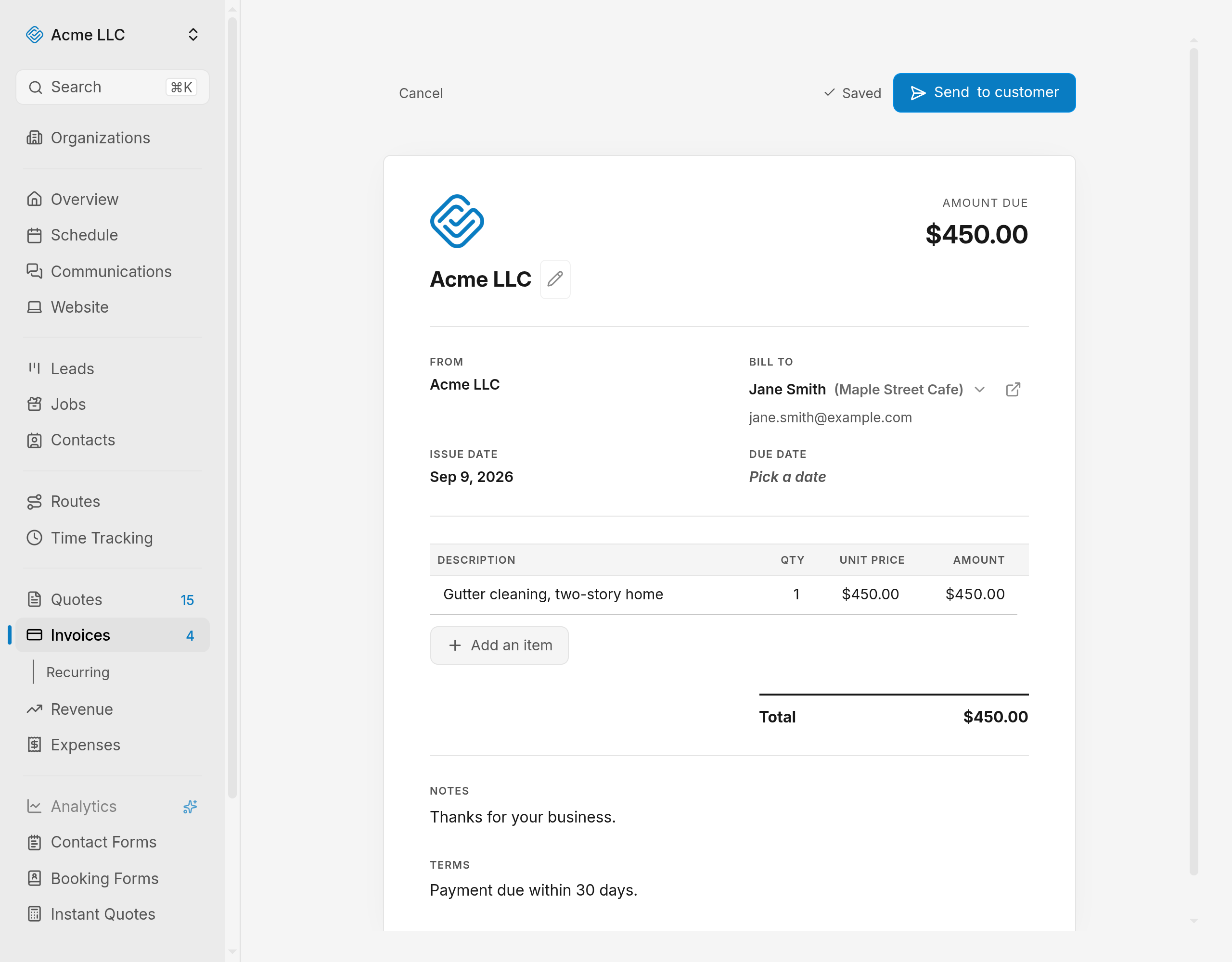1232x962 pixels.
Task: Click jane.smith@example.com email
Action: pyautogui.click(x=830, y=418)
